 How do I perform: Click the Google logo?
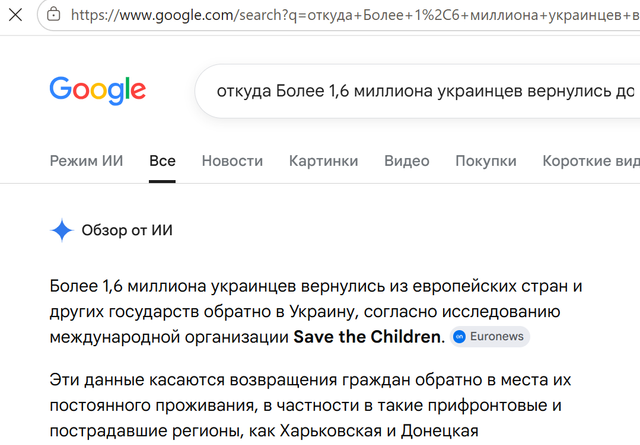pyautogui.click(x=98, y=91)
